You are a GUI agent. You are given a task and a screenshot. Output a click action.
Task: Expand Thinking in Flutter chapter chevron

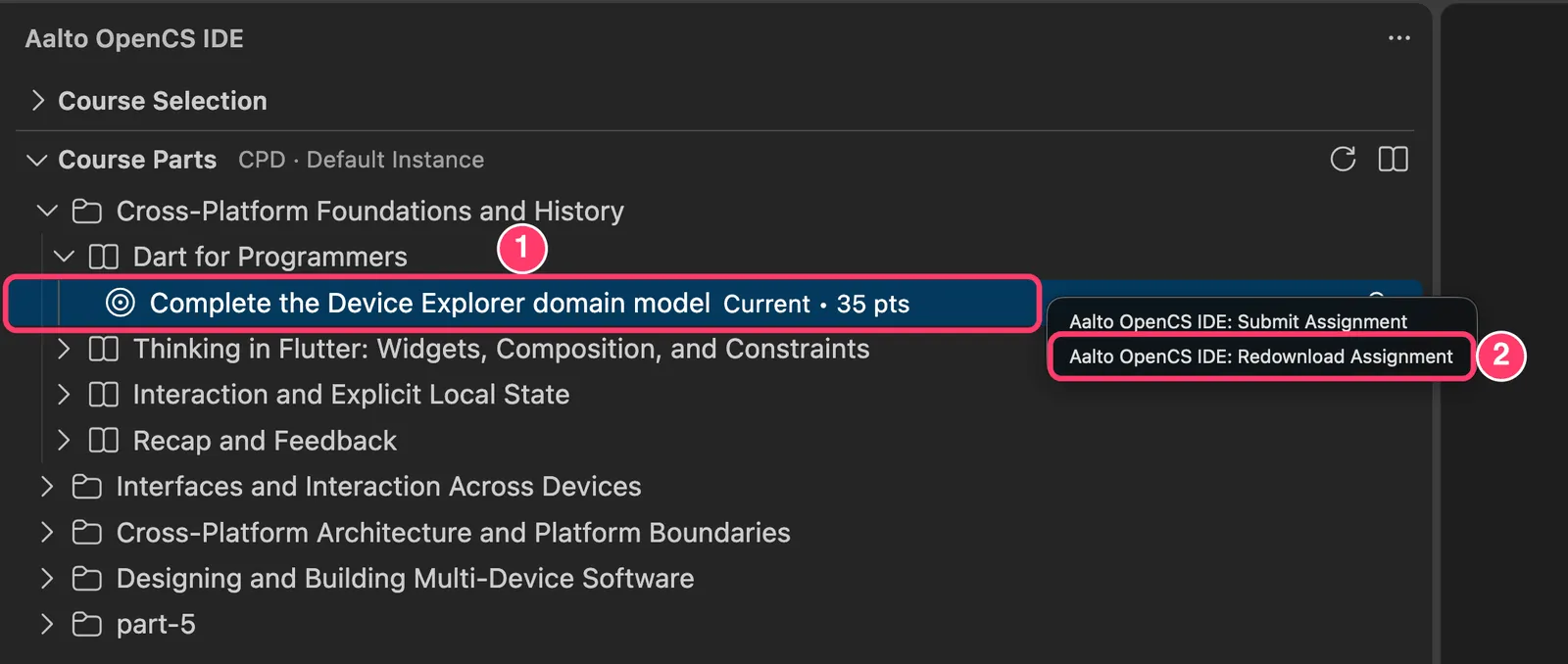point(64,349)
